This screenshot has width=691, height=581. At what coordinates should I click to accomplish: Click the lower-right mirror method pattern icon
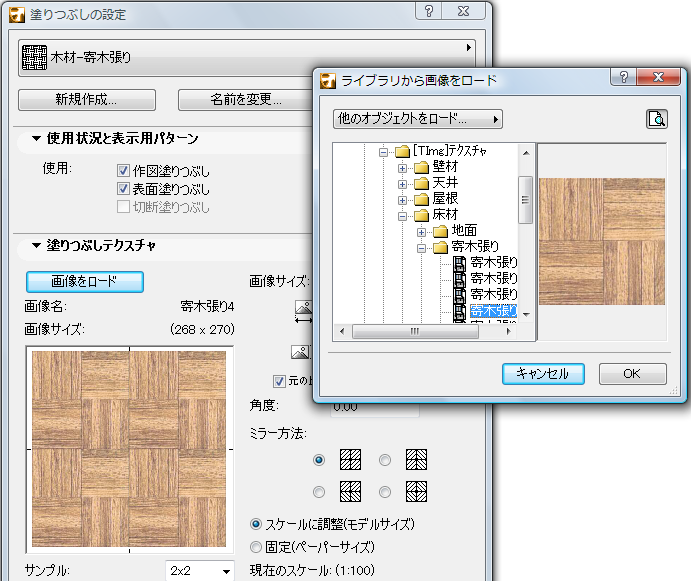(416, 492)
